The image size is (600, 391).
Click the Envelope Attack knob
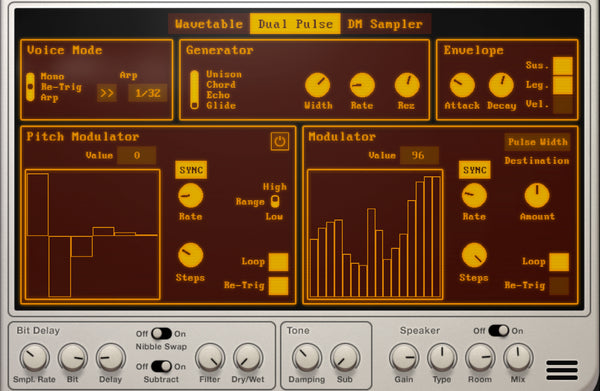pos(462,85)
